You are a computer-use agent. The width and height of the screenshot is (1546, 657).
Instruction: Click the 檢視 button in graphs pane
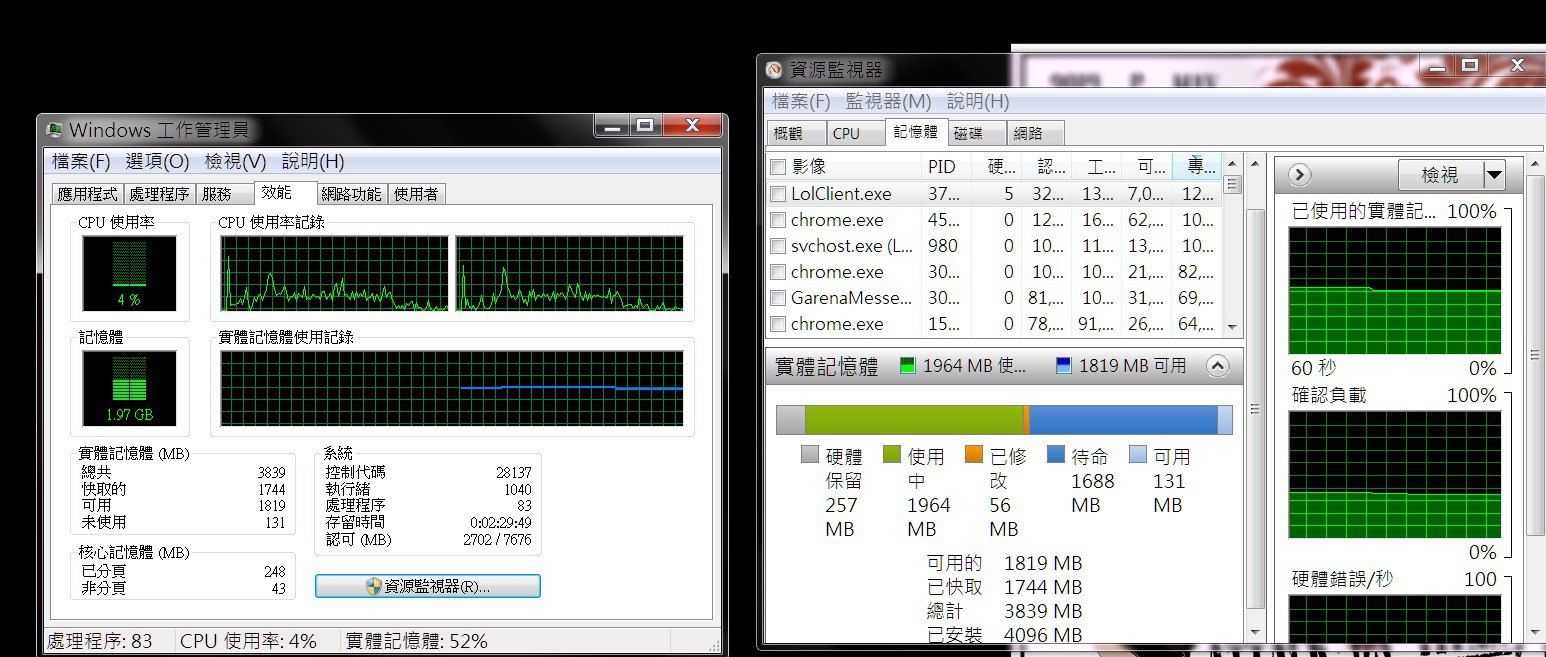(x=1439, y=175)
